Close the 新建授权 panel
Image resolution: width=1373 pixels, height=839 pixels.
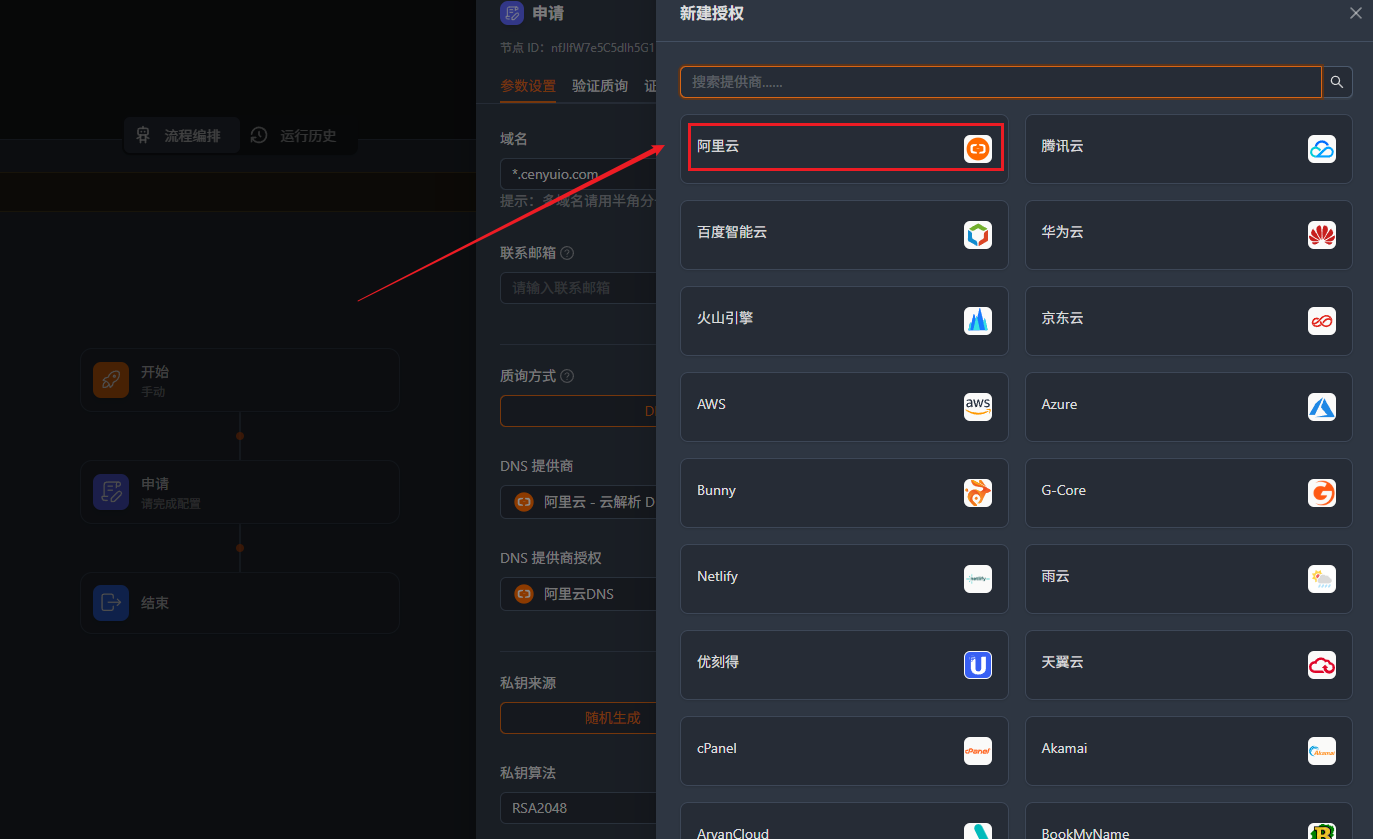pos(1355,14)
